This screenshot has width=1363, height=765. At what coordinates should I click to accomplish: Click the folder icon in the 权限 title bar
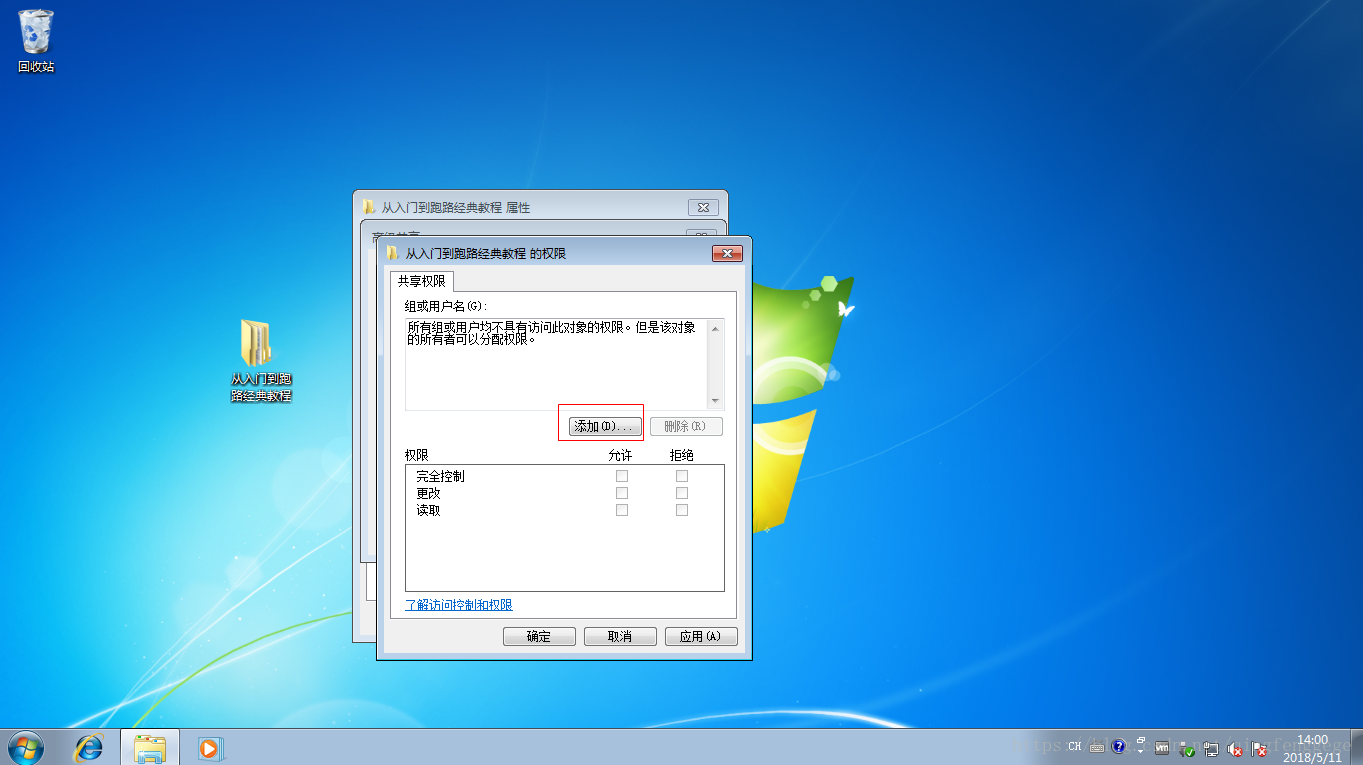pos(393,254)
